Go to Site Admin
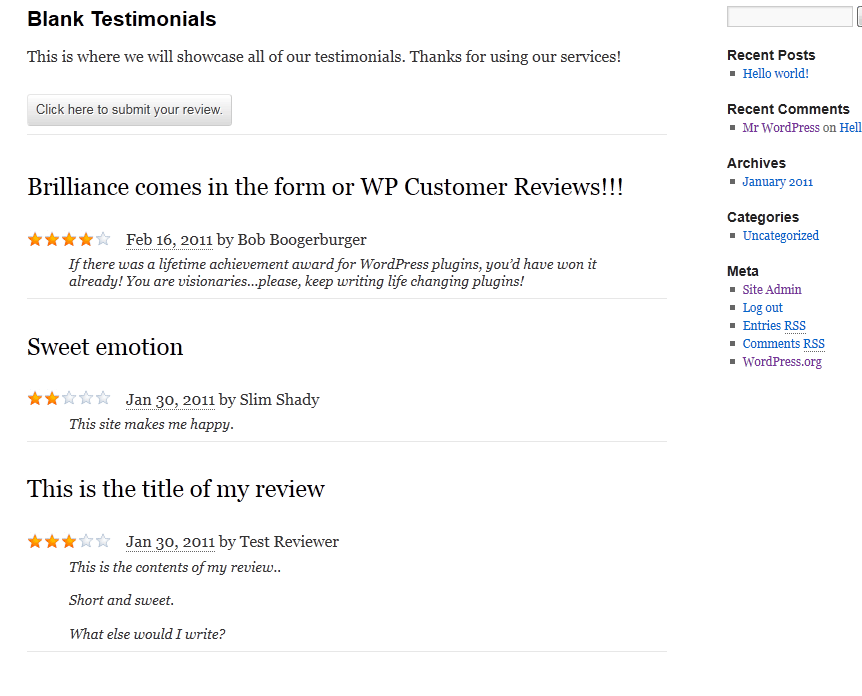Screen dimensions: 862x696 [772, 290]
